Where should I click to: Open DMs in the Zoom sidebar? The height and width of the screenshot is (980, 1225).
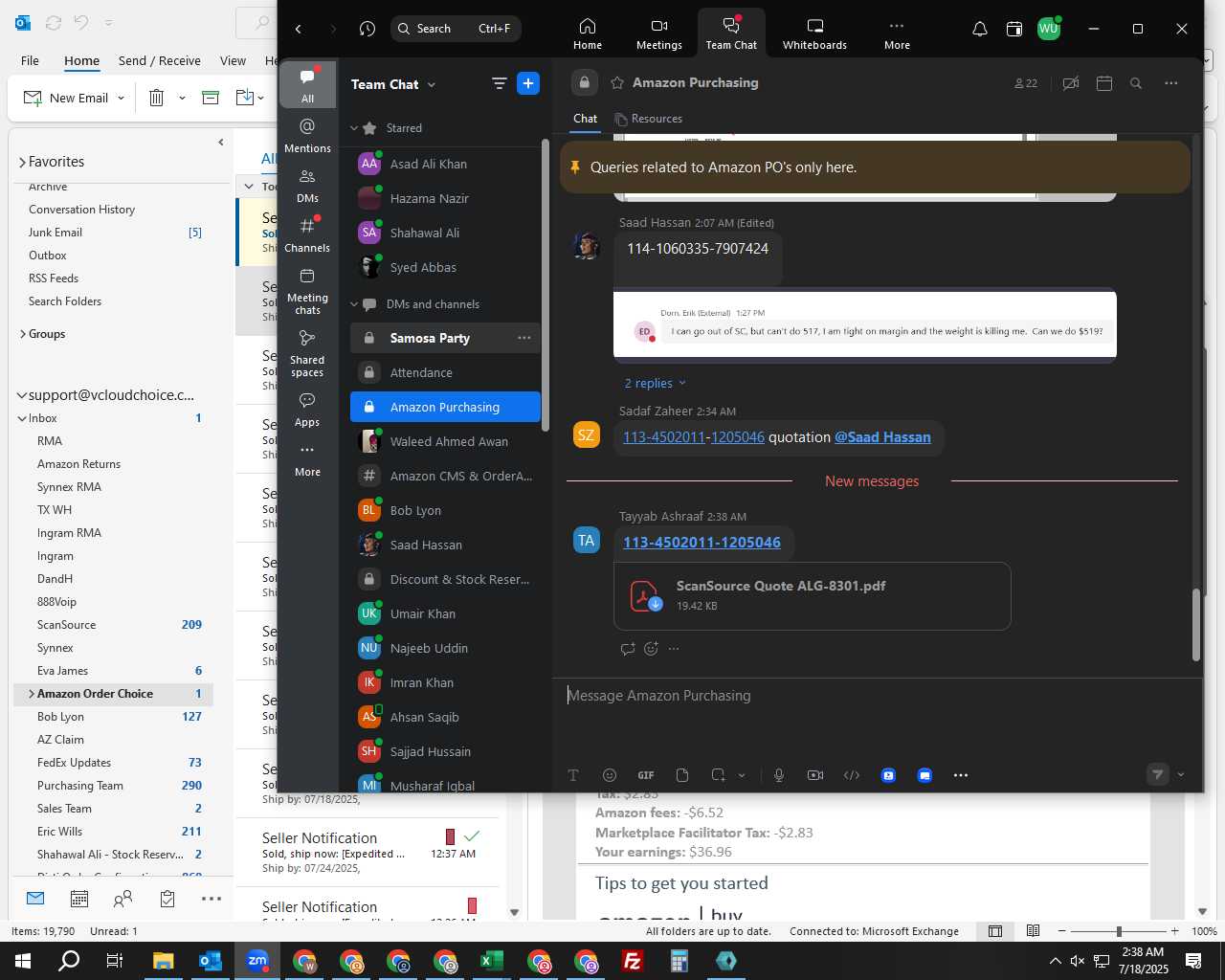pyautogui.click(x=307, y=186)
